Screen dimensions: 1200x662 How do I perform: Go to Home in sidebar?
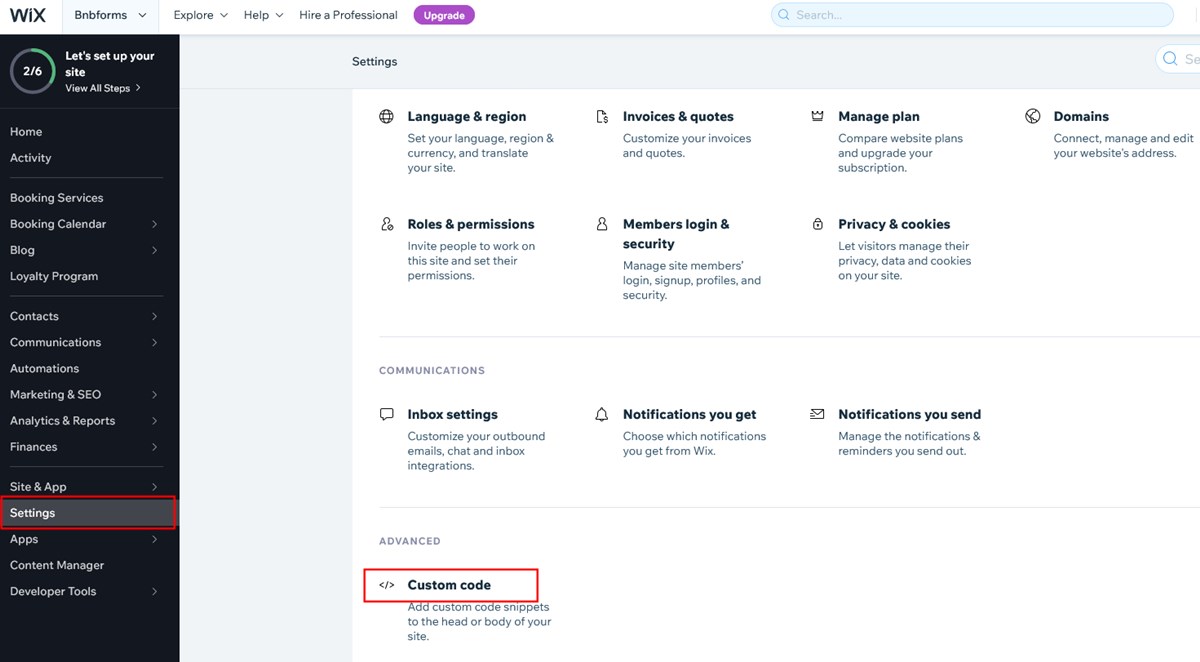(26, 132)
